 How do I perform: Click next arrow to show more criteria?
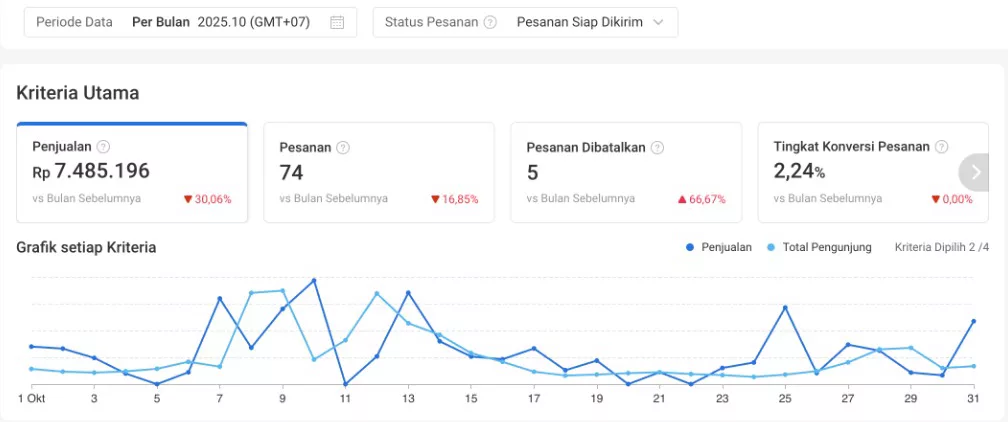[975, 172]
